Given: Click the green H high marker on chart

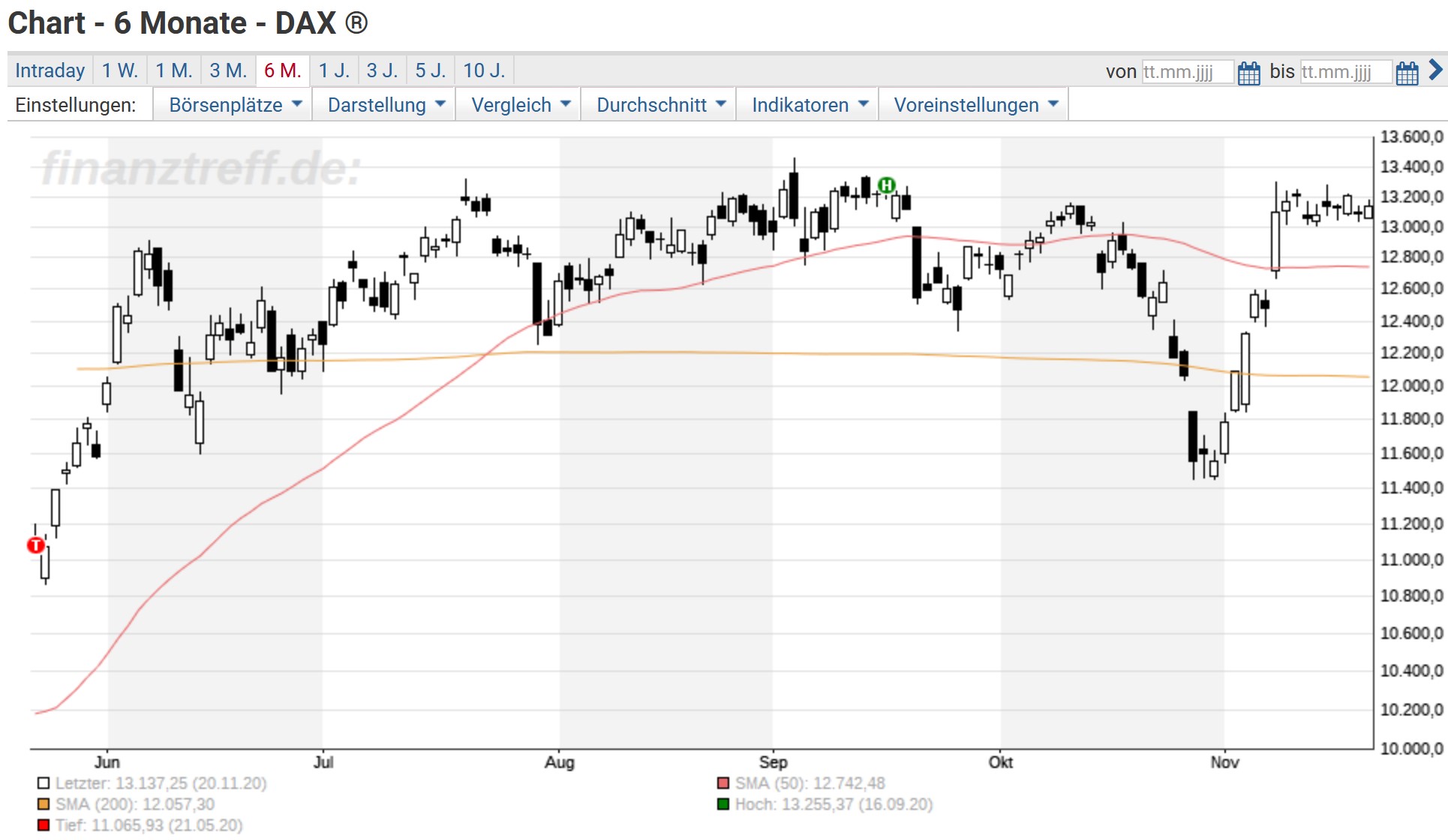Looking at the screenshot, I should tap(886, 184).
